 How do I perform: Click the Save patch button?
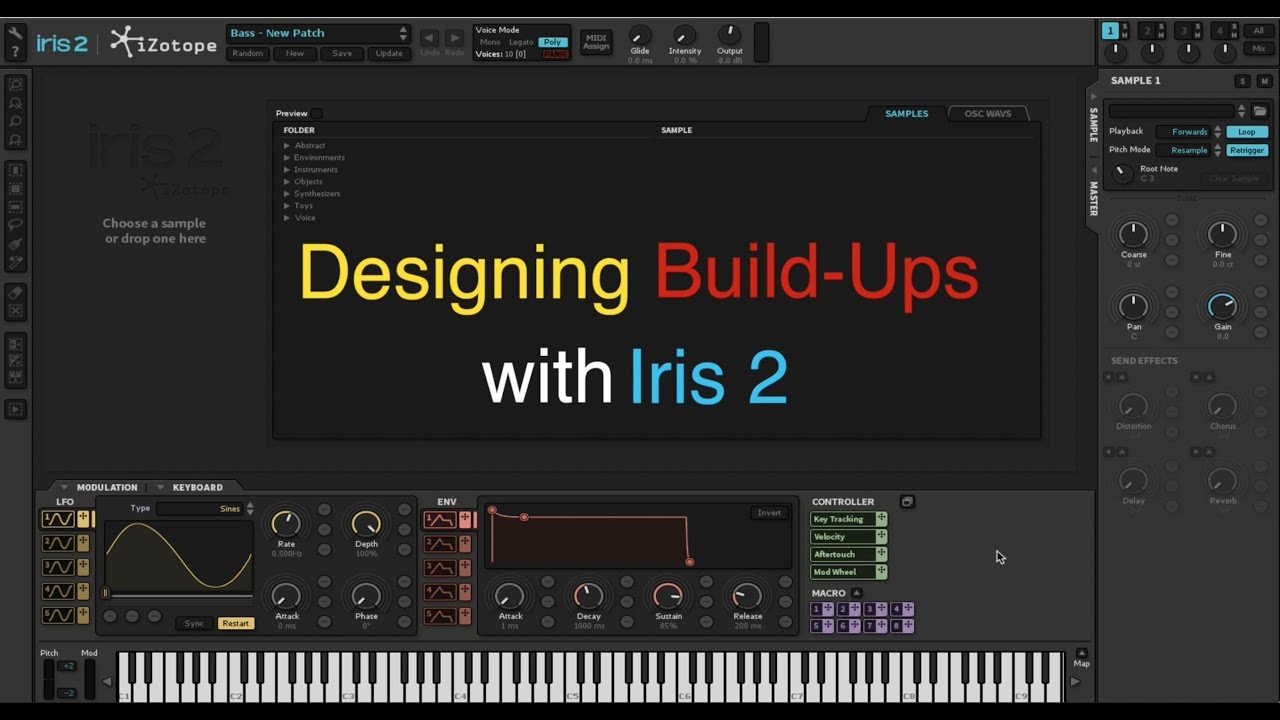click(342, 54)
